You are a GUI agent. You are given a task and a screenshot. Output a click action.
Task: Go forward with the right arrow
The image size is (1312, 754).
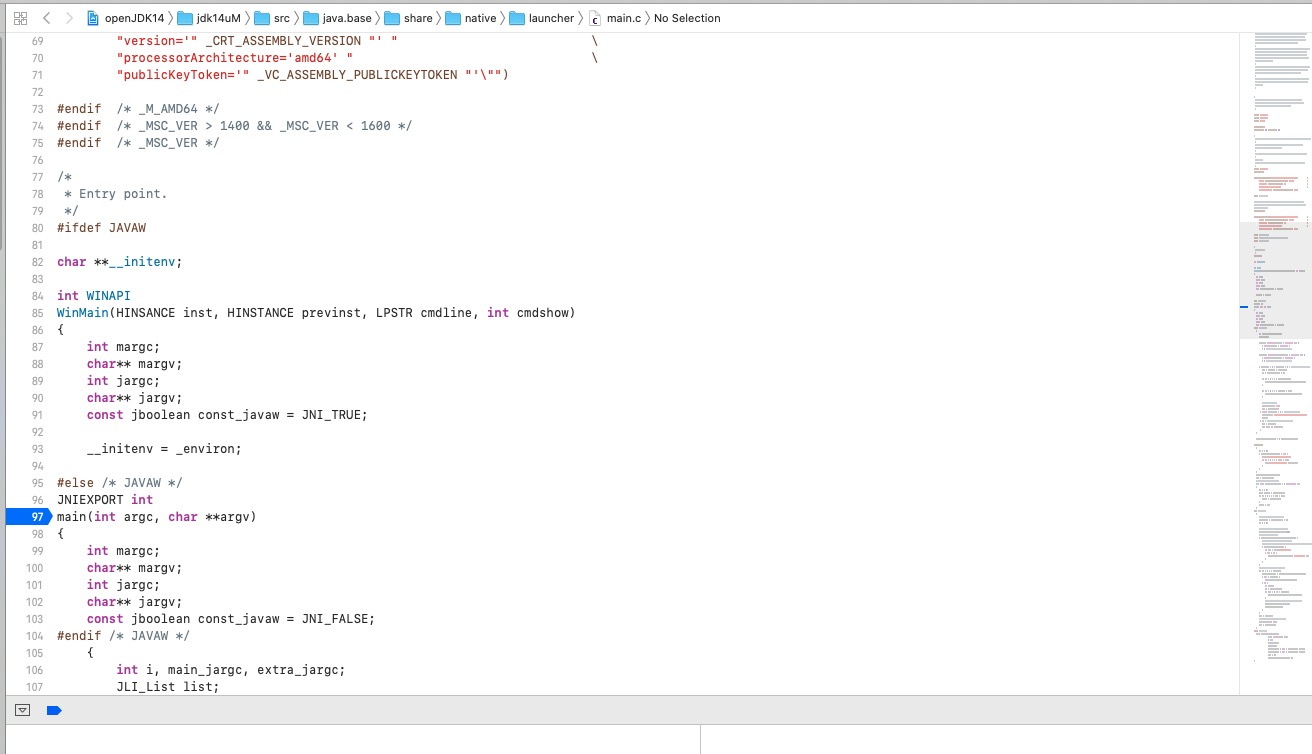(69, 18)
